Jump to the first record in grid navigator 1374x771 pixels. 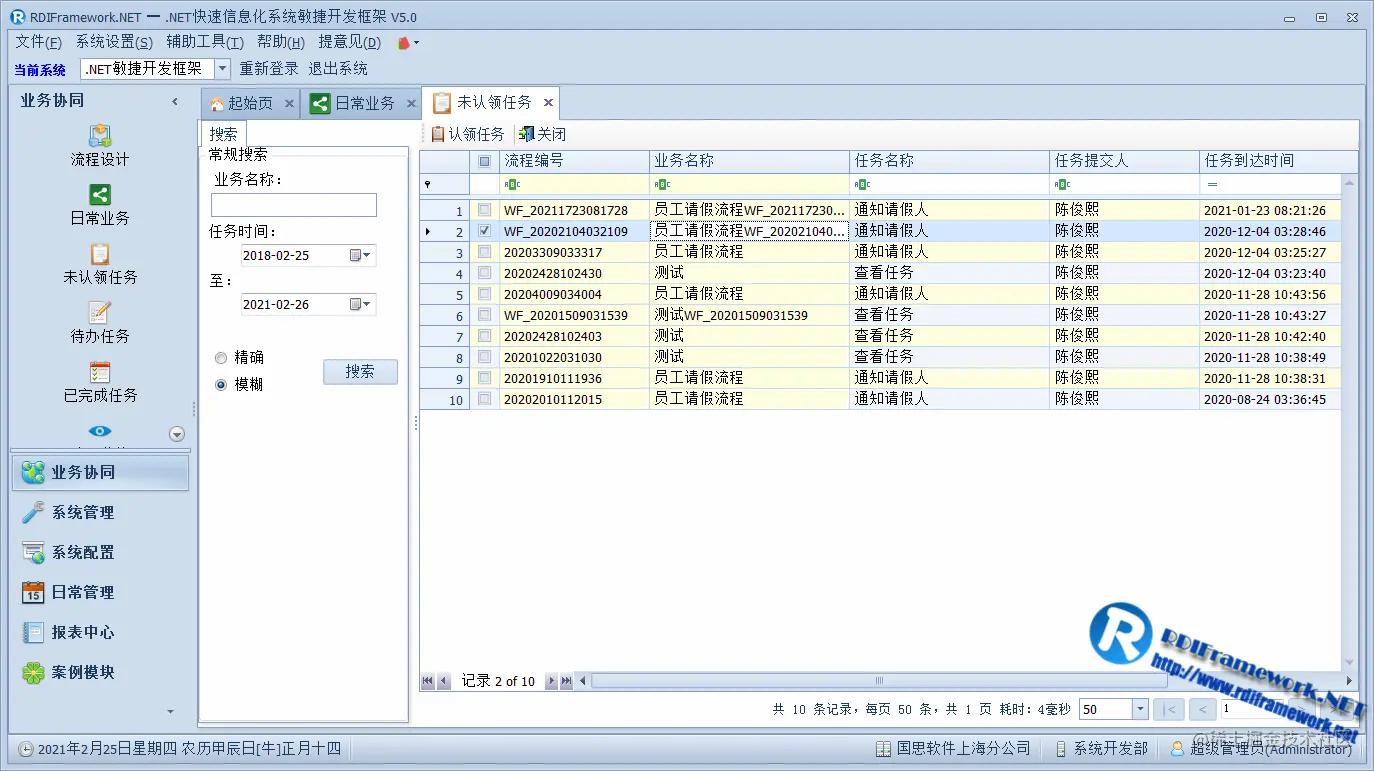[428, 681]
